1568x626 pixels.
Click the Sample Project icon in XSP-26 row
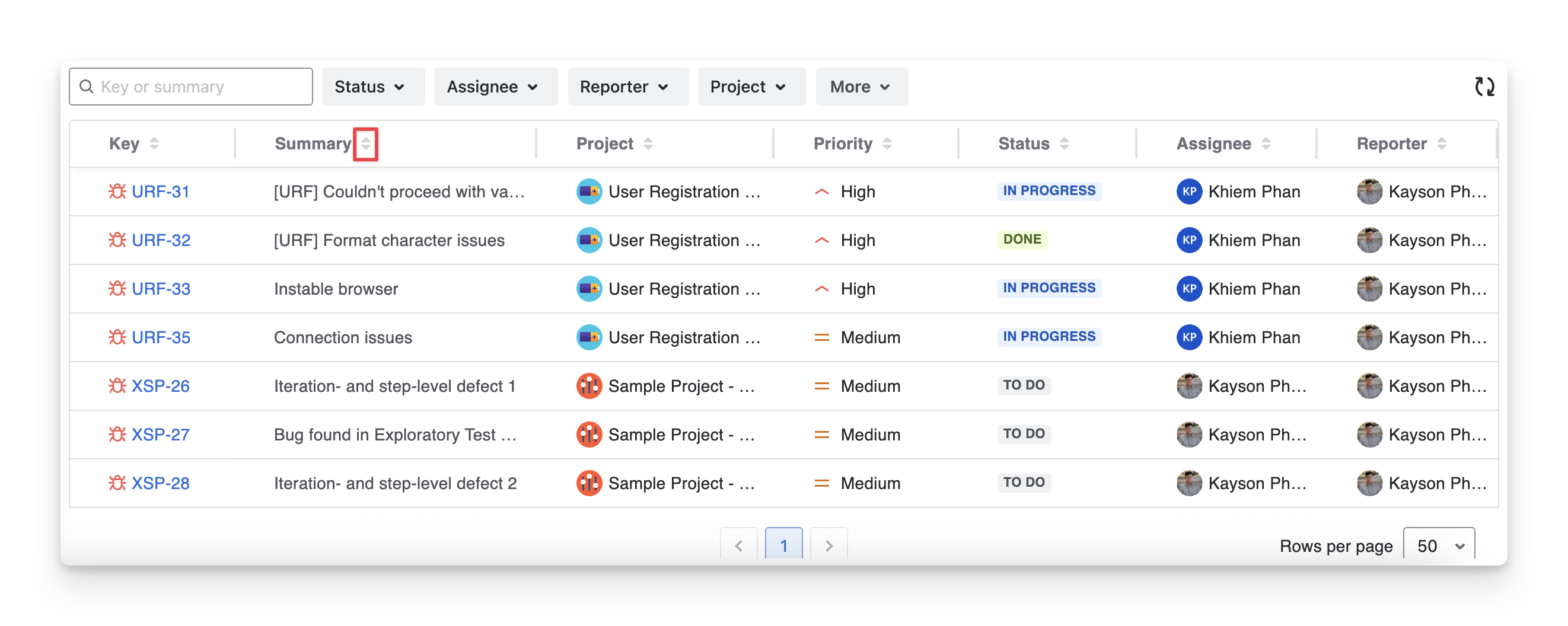[589, 387]
